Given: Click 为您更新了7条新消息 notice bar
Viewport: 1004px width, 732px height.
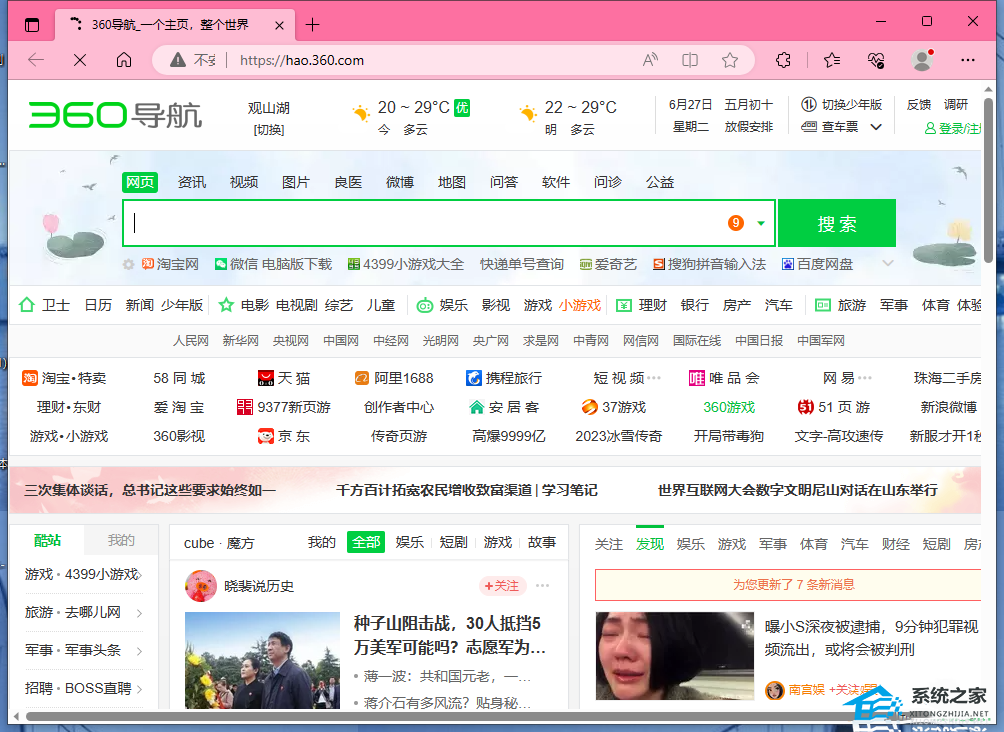Looking at the screenshot, I should [788, 585].
